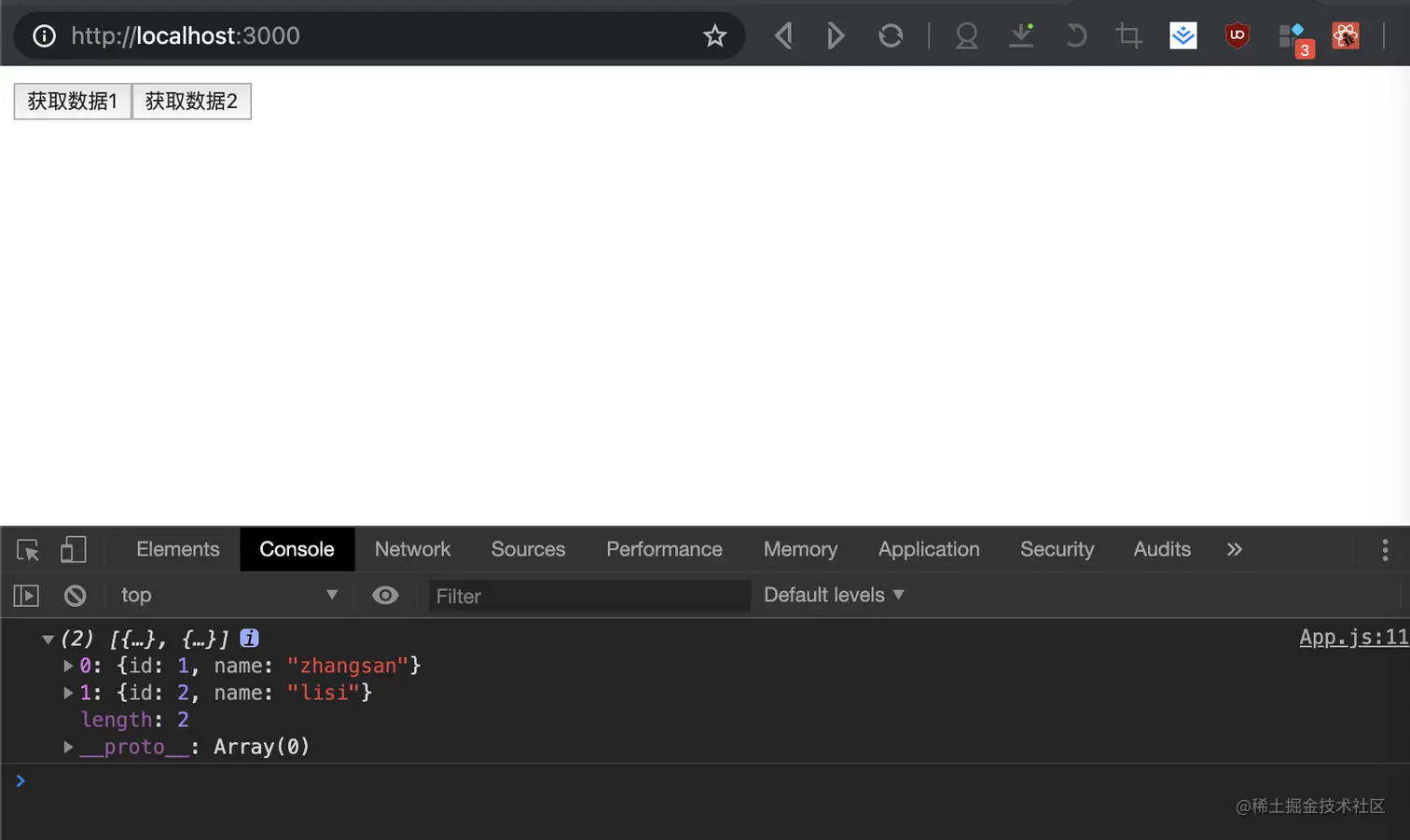Expand array item 0 zhangsan
This screenshot has width=1410, height=840.
pyautogui.click(x=68, y=667)
